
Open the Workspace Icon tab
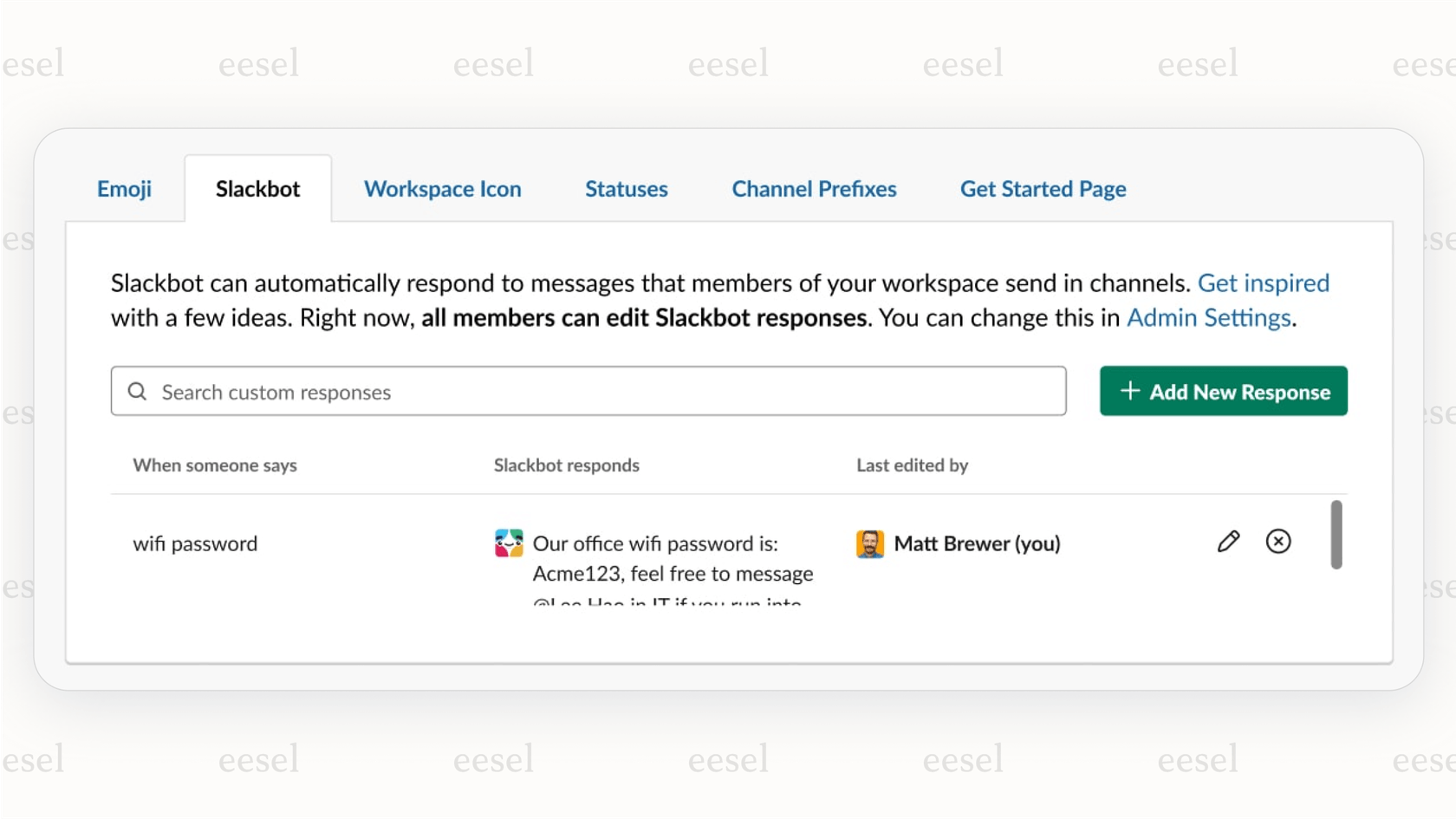point(443,188)
